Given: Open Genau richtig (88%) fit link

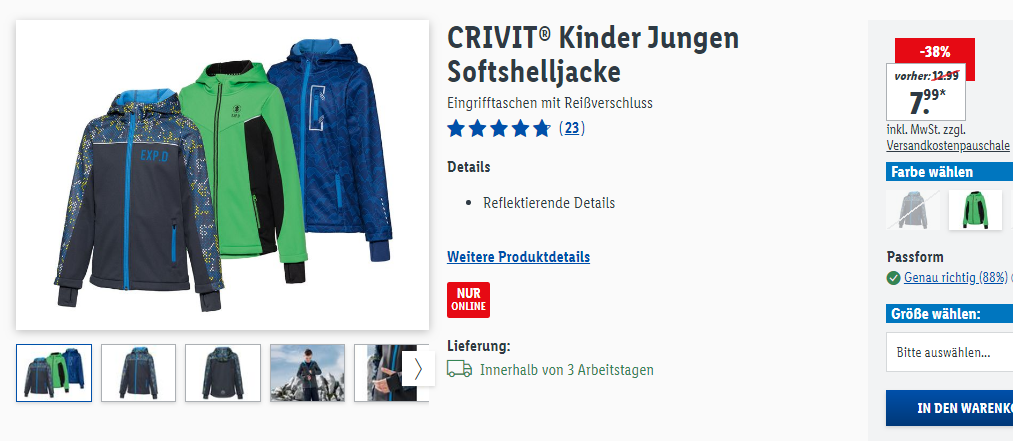Looking at the screenshot, I should pyautogui.click(x=956, y=278).
